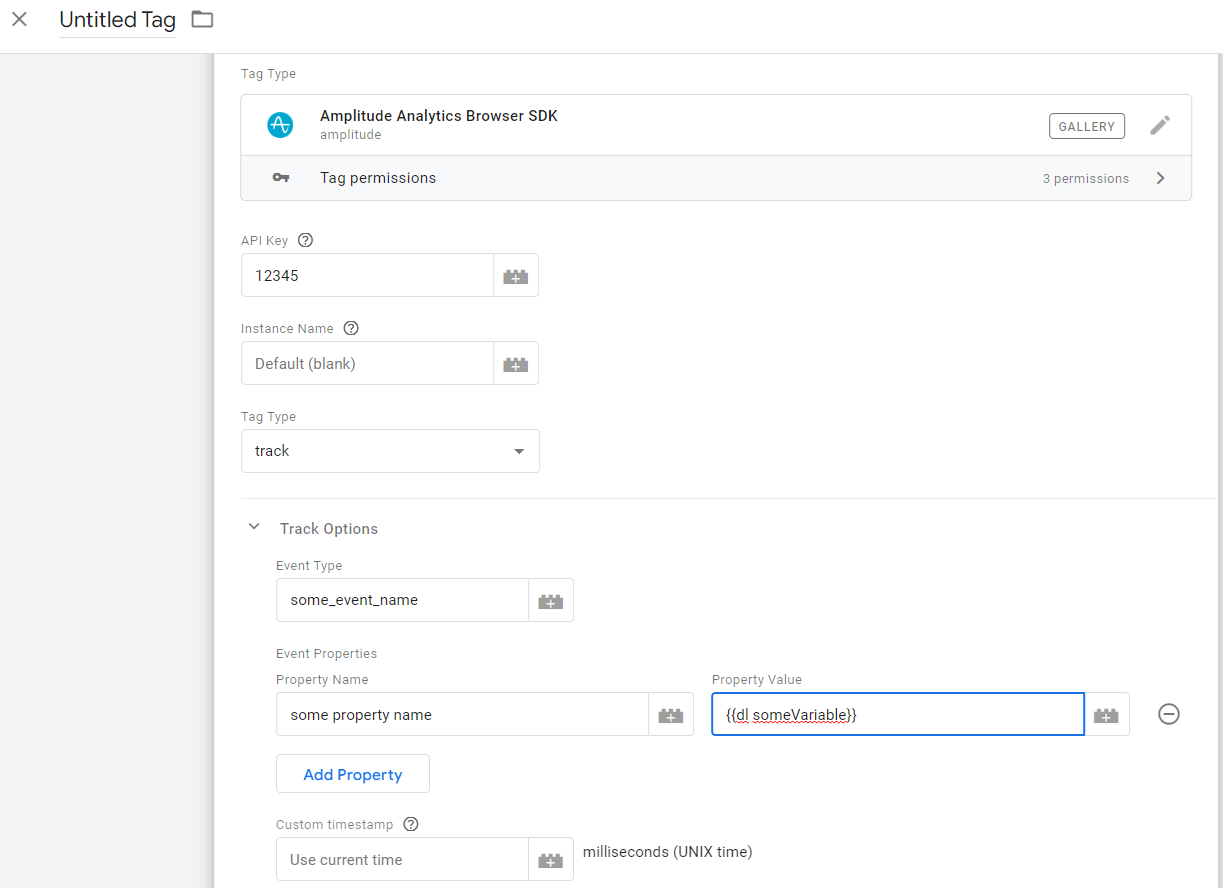This screenshot has height=888, width=1223.
Task: Insert variable button for Instance Name field
Action: click(516, 363)
